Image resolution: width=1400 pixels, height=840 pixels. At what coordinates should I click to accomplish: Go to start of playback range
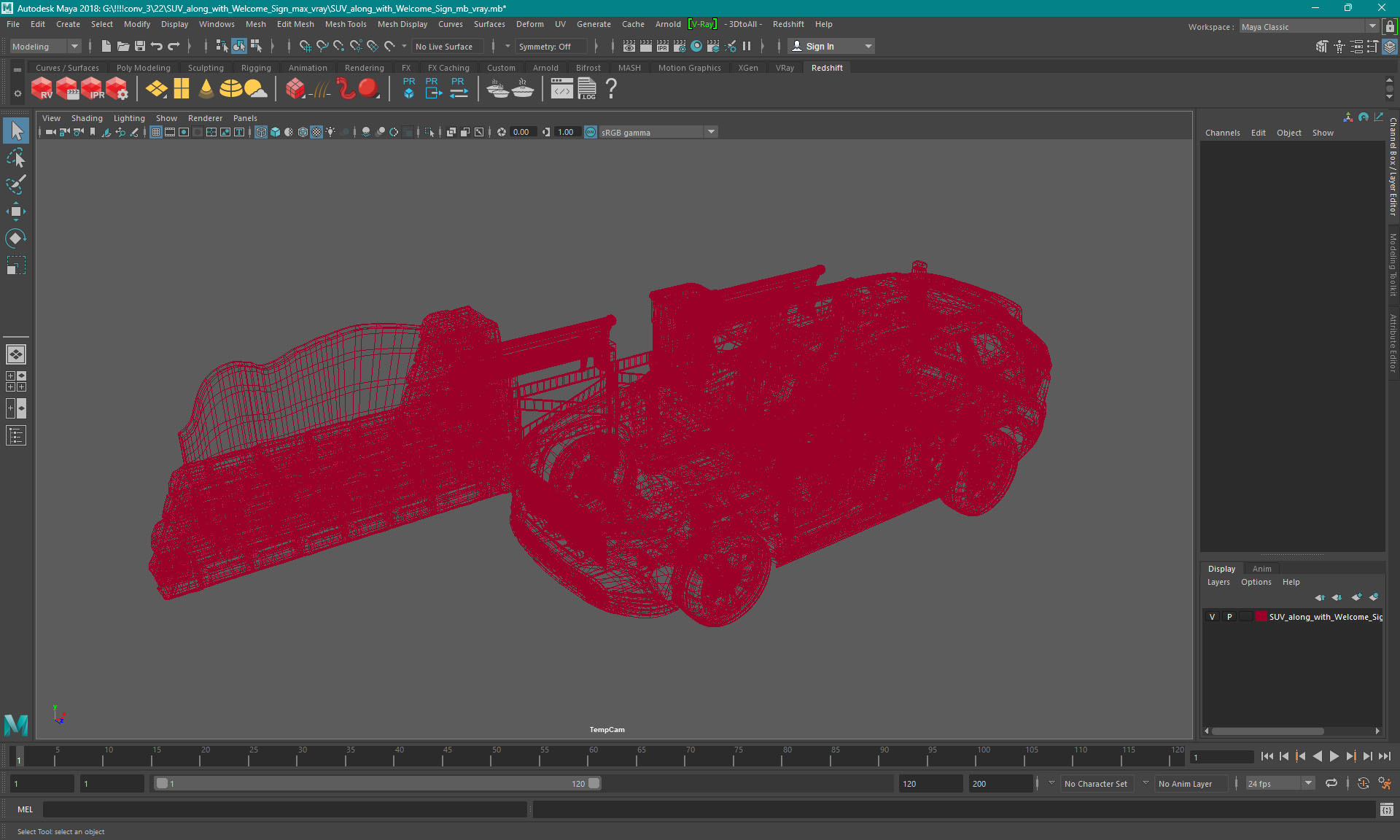[x=1267, y=756]
